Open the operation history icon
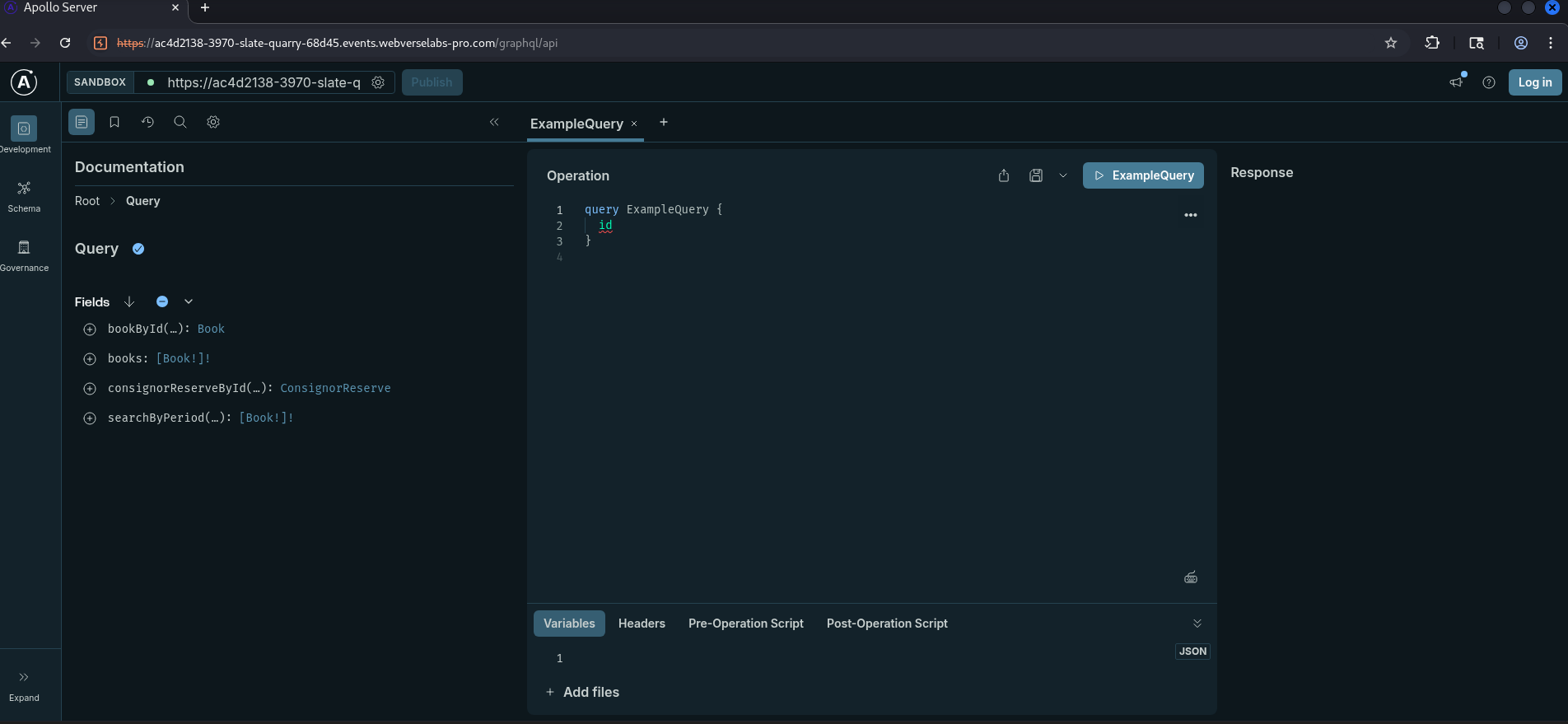 pyautogui.click(x=147, y=122)
